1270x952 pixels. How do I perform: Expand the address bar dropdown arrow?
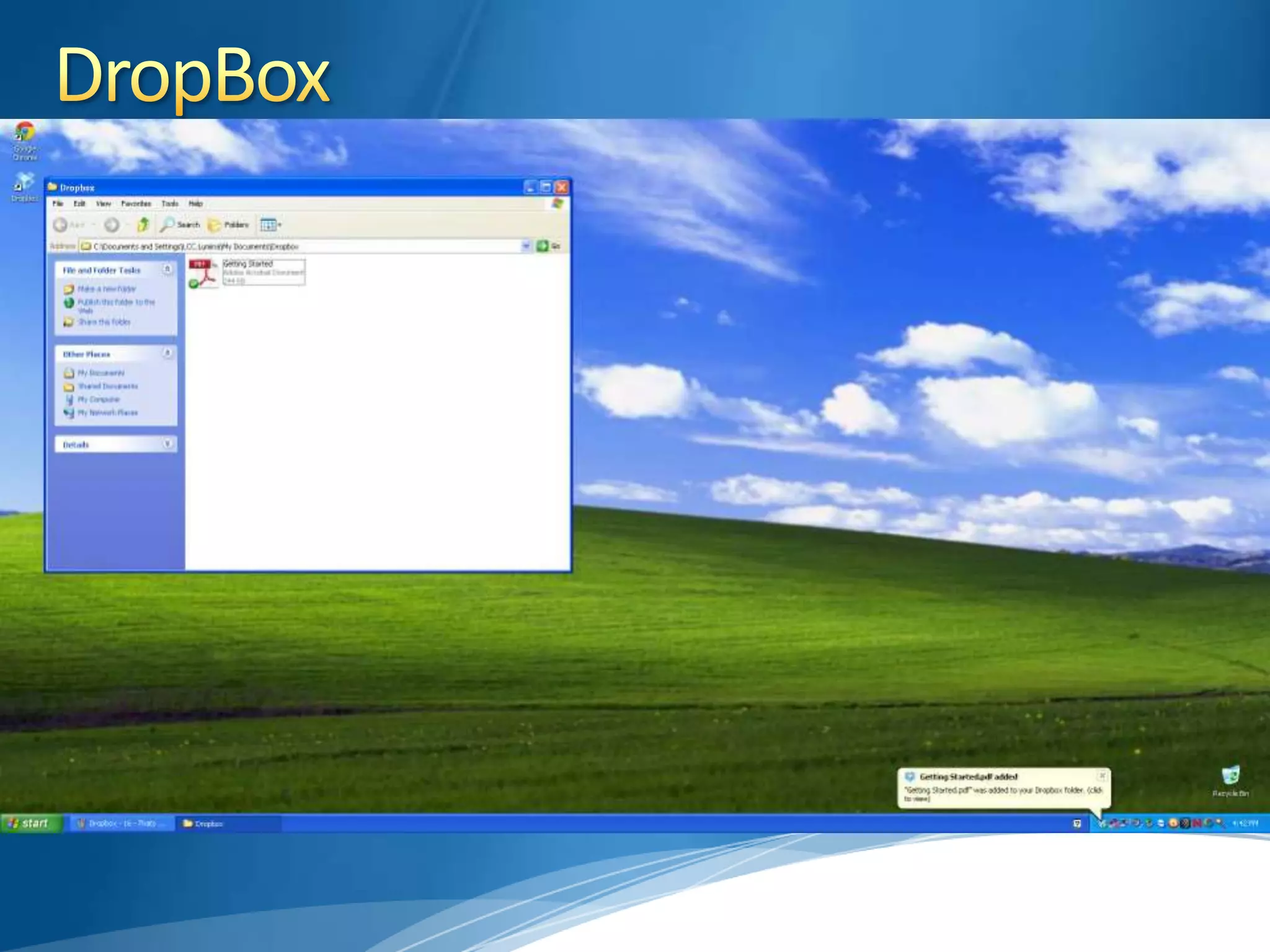point(526,246)
